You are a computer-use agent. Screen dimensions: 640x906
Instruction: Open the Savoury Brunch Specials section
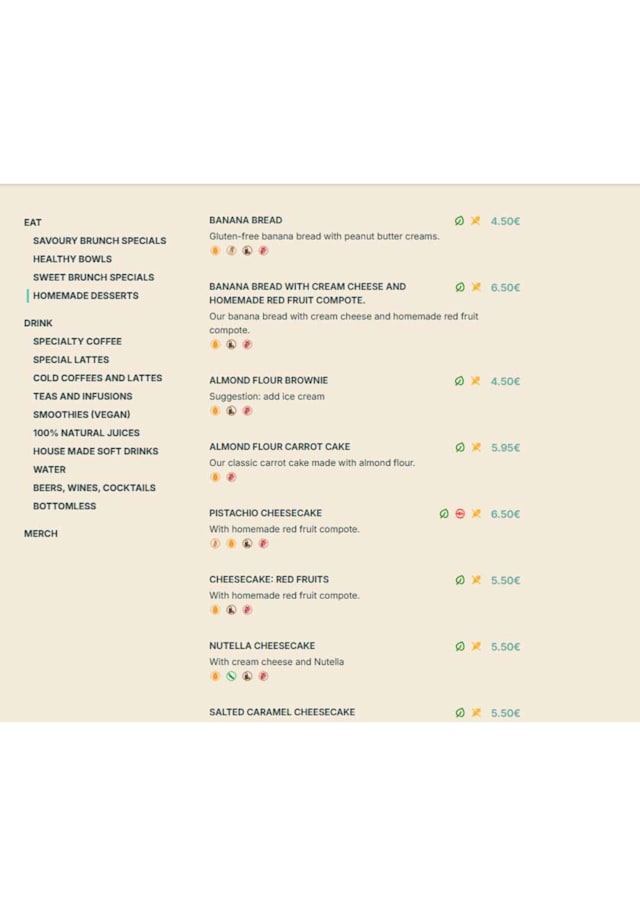(x=99, y=241)
